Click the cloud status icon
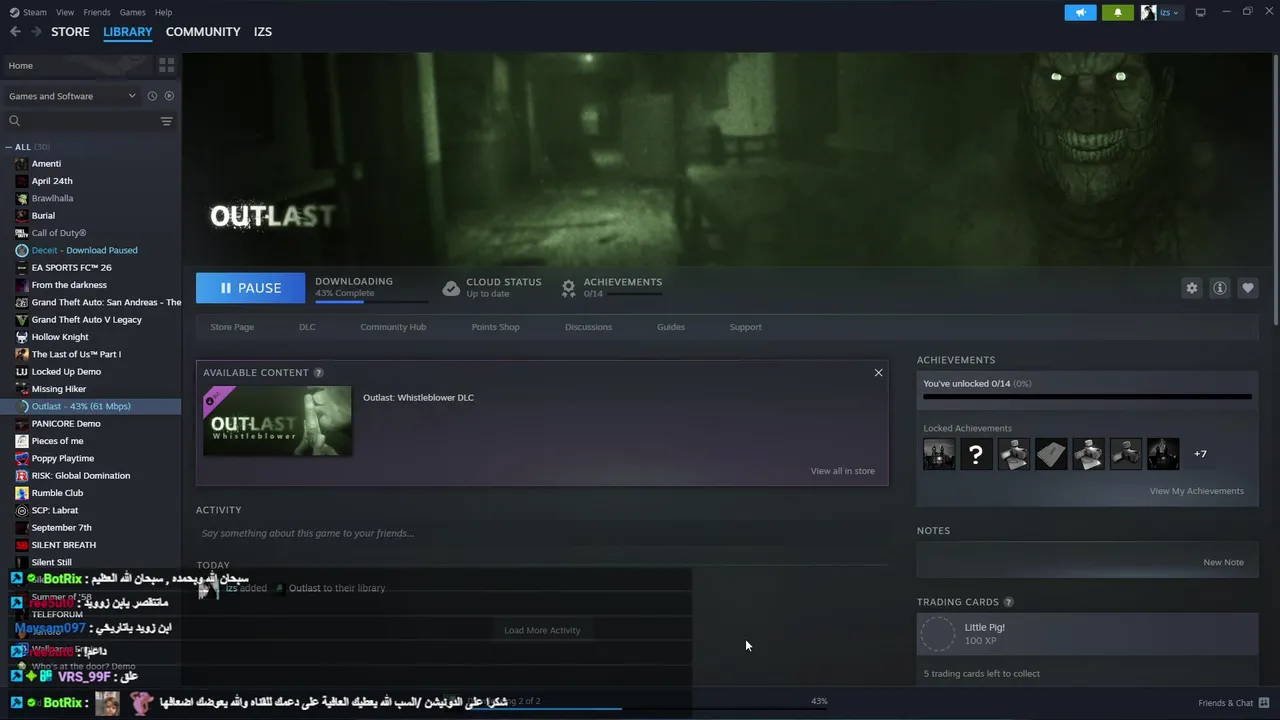The image size is (1280, 720). click(x=451, y=288)
